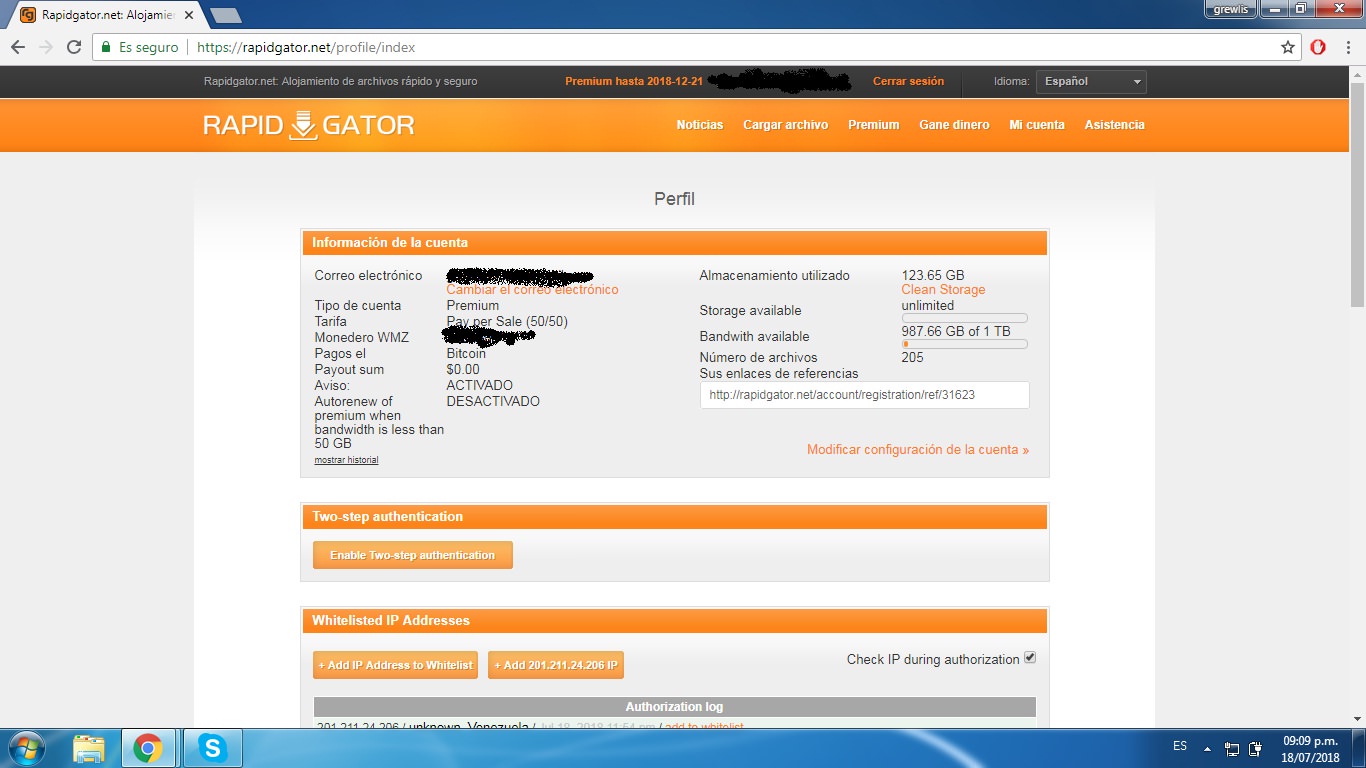The width and height of the screenshot is (1366, 768).
Task: Open Skype from the taskbar
Action: tap(211, 747)
